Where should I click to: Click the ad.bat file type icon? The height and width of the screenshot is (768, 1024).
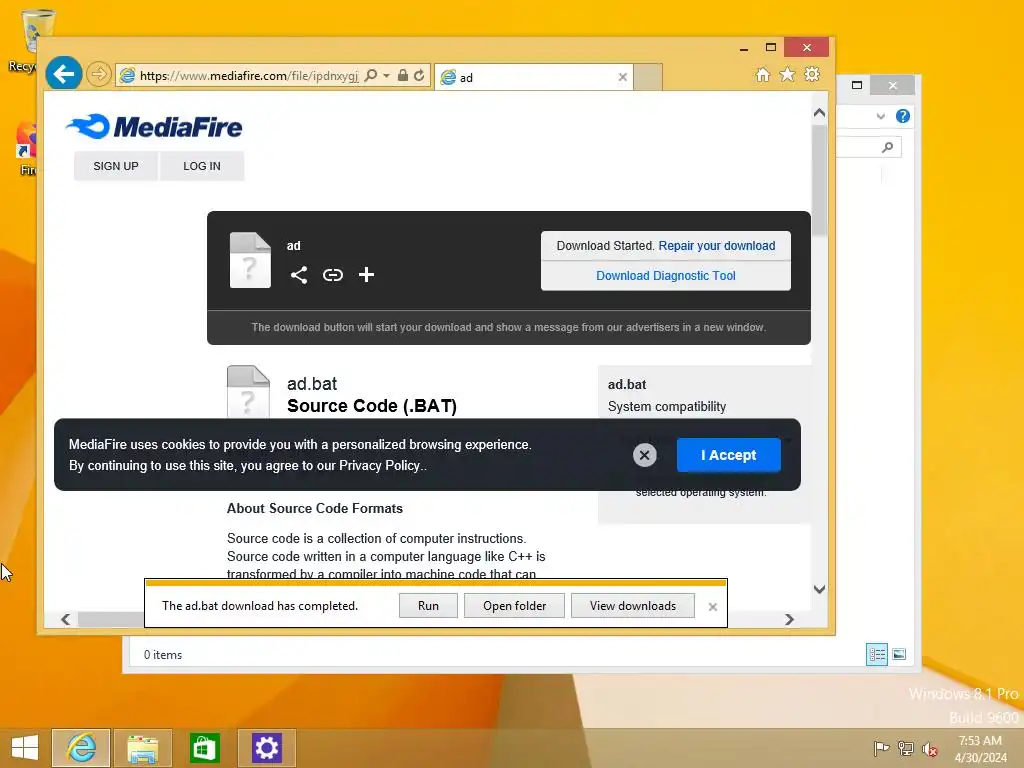(x=248, y=392)
